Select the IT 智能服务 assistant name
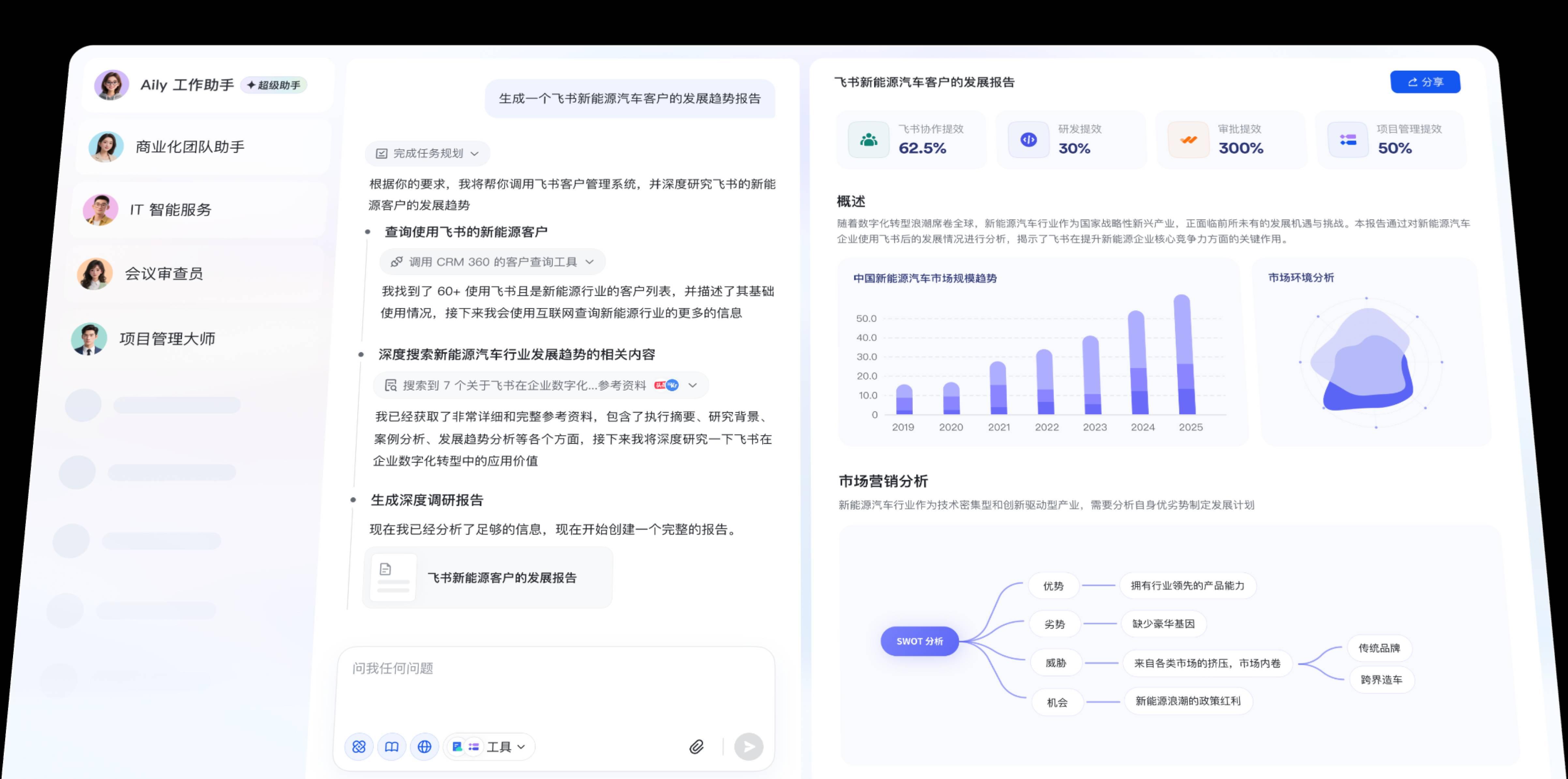This screenshot has width=1568, height=779. [171, 209]
